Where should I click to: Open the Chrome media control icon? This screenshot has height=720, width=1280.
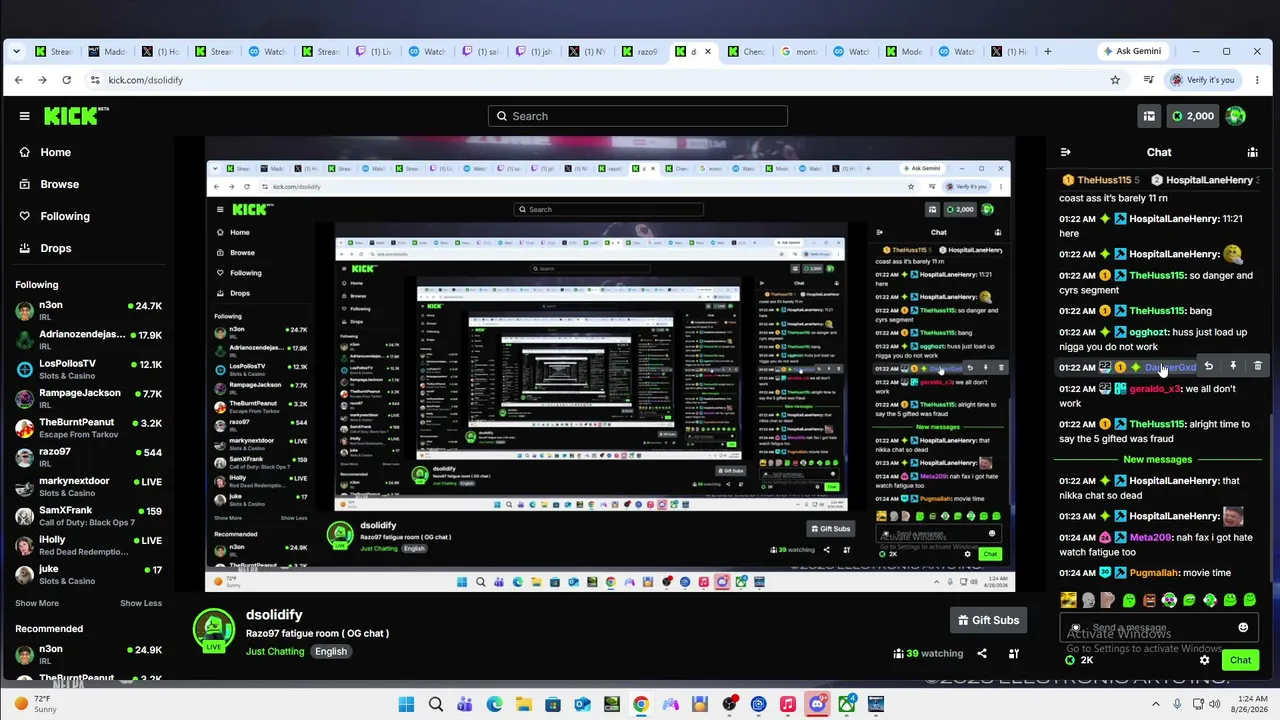click(1149, 80)
